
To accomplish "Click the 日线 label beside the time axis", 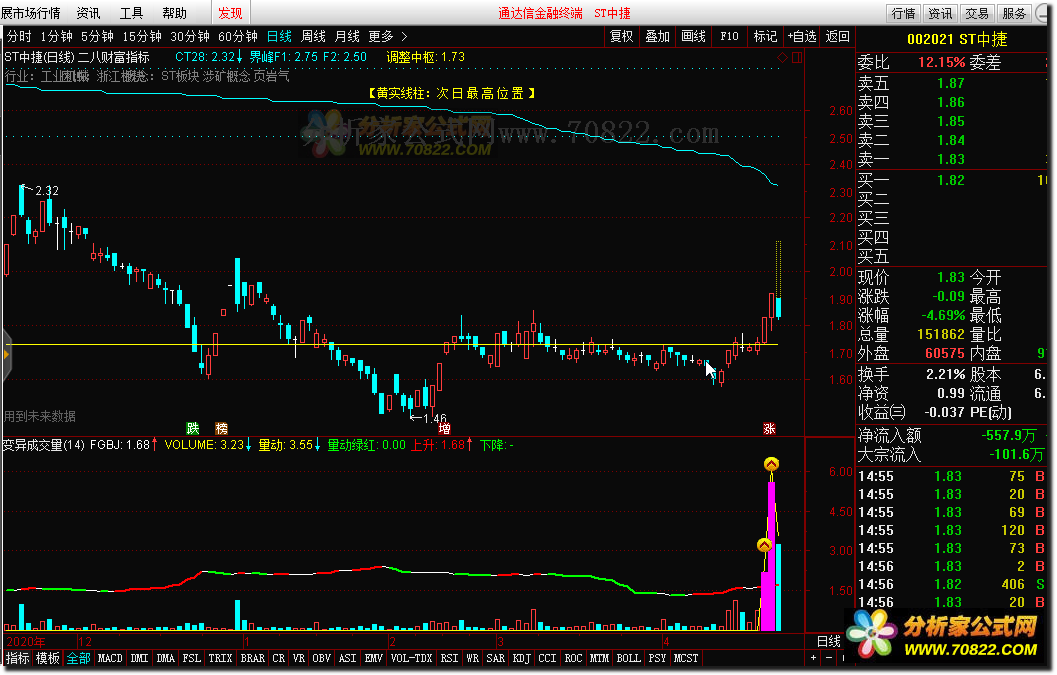I will click(x=828, y=641).
